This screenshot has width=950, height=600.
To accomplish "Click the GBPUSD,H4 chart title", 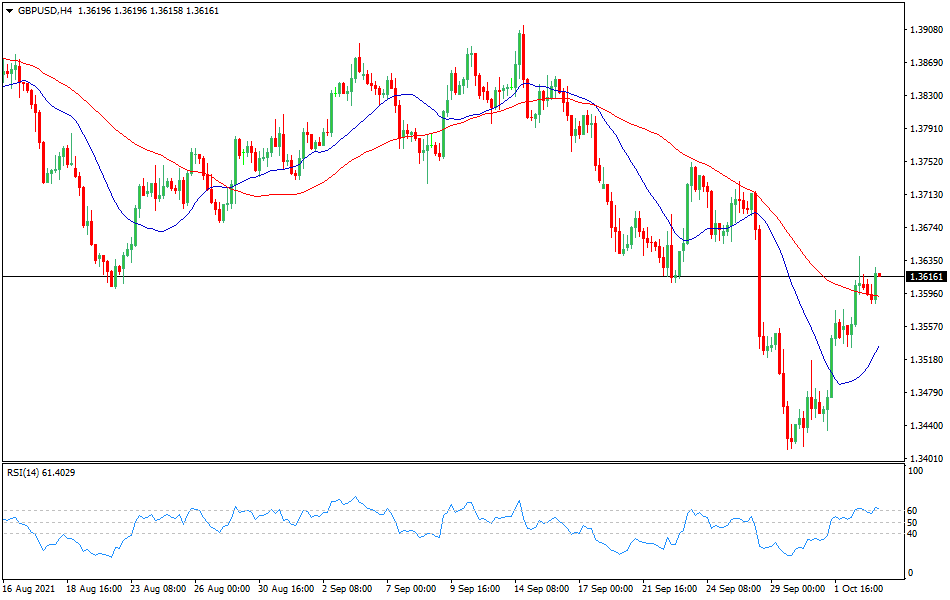I will tap(45, 10).
